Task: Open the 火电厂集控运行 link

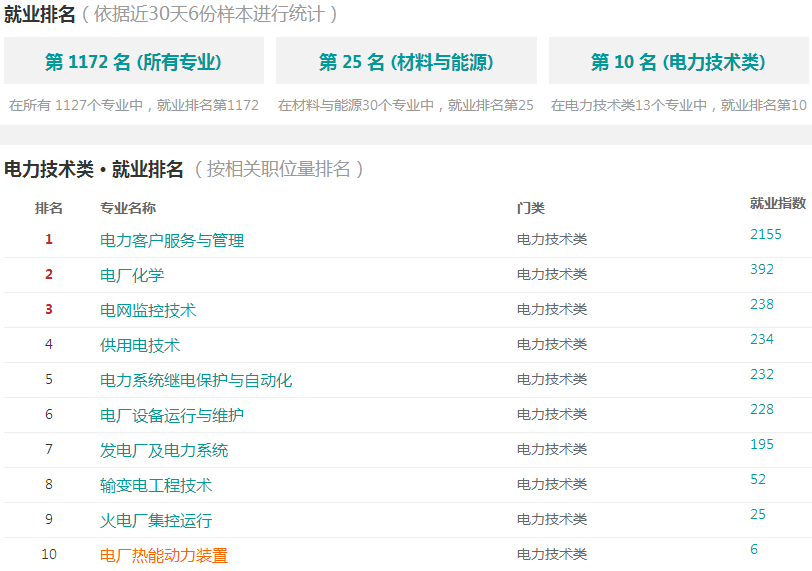Action: (x=156, y=520)
